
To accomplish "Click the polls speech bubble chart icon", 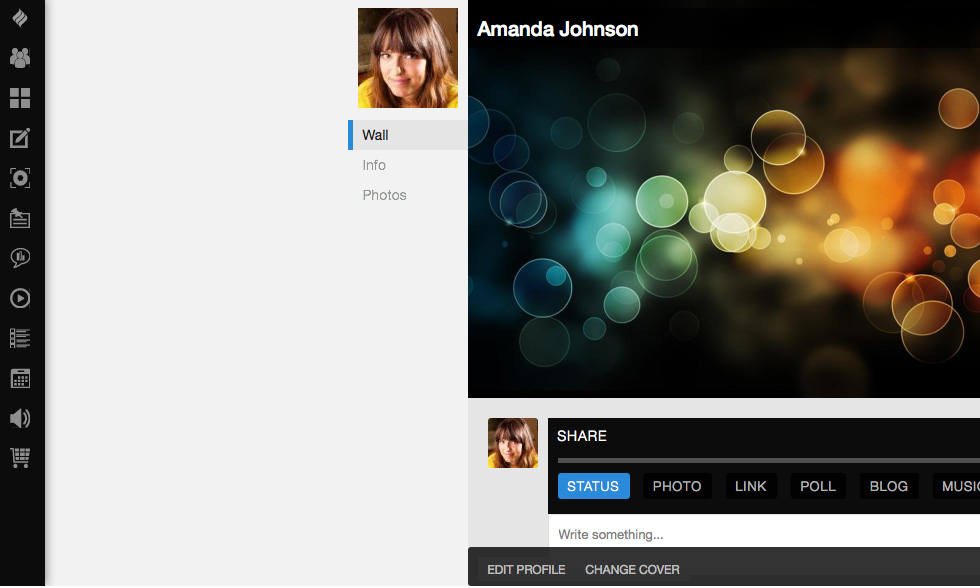I will pos(20,258).
